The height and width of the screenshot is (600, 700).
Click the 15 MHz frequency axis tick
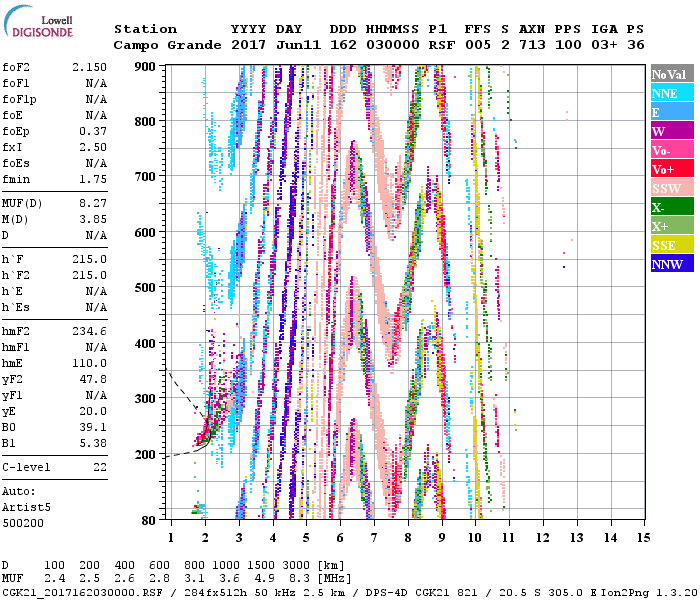pos(643,537)
